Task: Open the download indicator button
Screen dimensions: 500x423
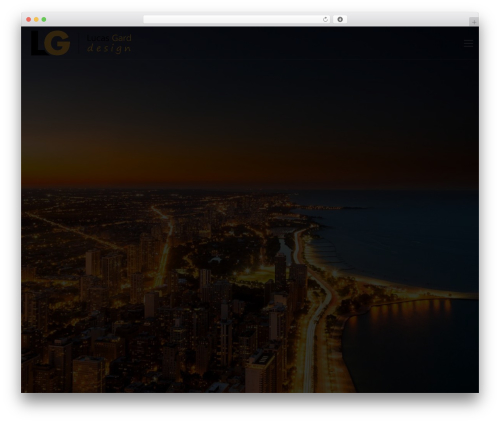Action: tap(340, 20)
